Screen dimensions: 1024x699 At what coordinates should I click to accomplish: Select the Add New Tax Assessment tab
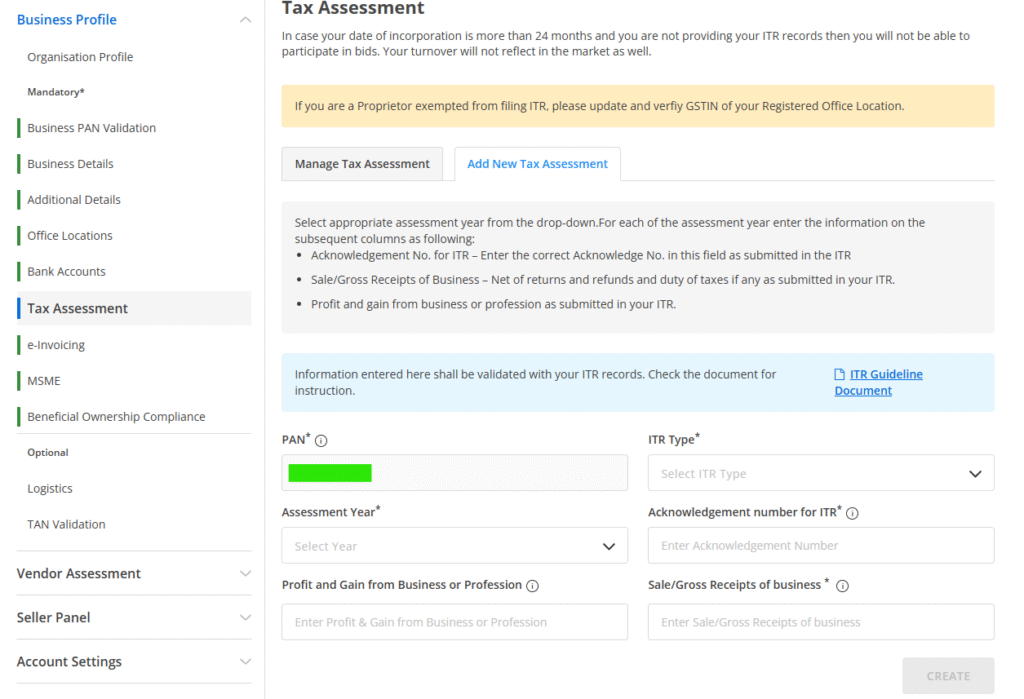pos(537,164)
